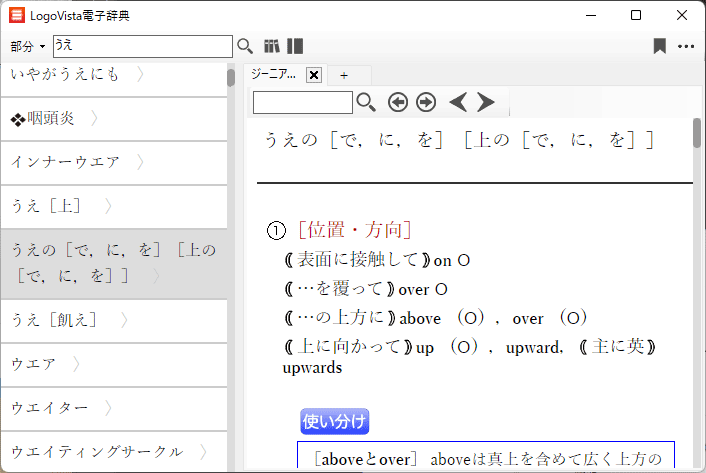706x473 pixels.
Task: Select the ジーニア... tab
Action: 274,75
